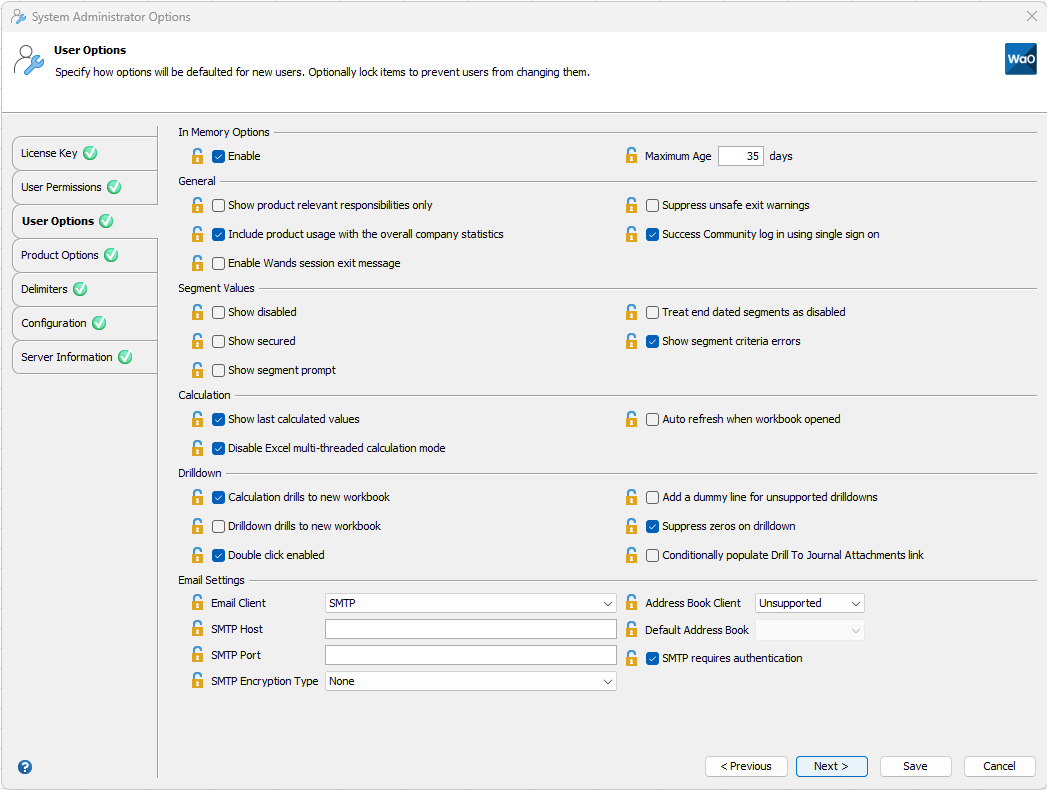This screenshot has width=1047, height=790.
Task: Click the help question mark icon
Action: pyautogui.click(x=24, y=766)
